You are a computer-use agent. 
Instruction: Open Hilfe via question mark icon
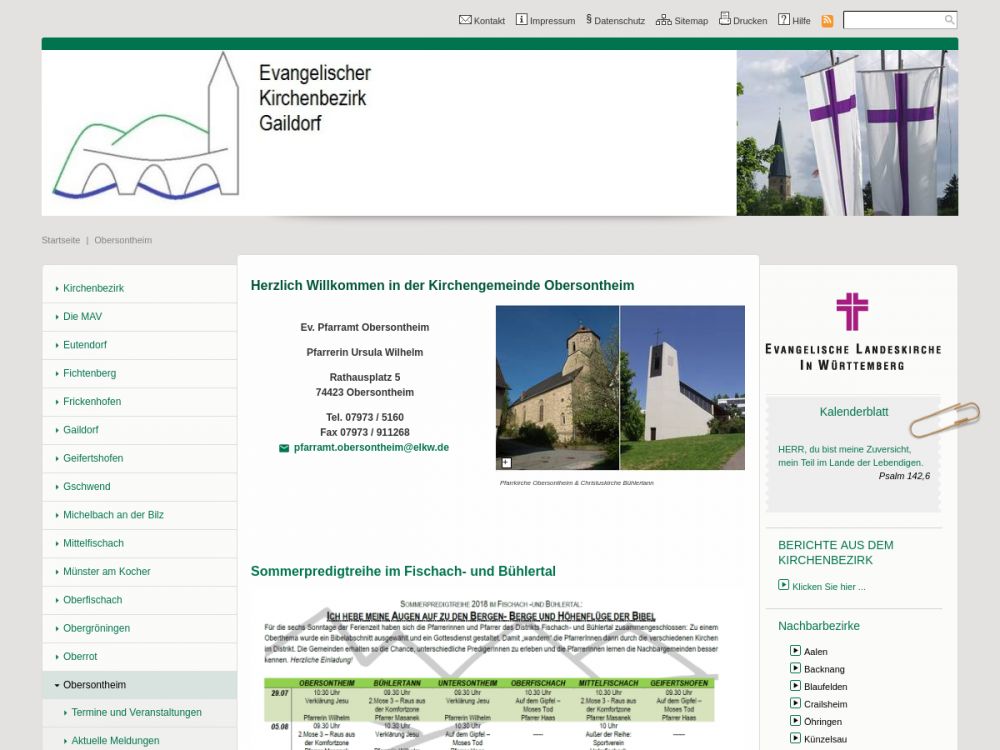[784, 19]
